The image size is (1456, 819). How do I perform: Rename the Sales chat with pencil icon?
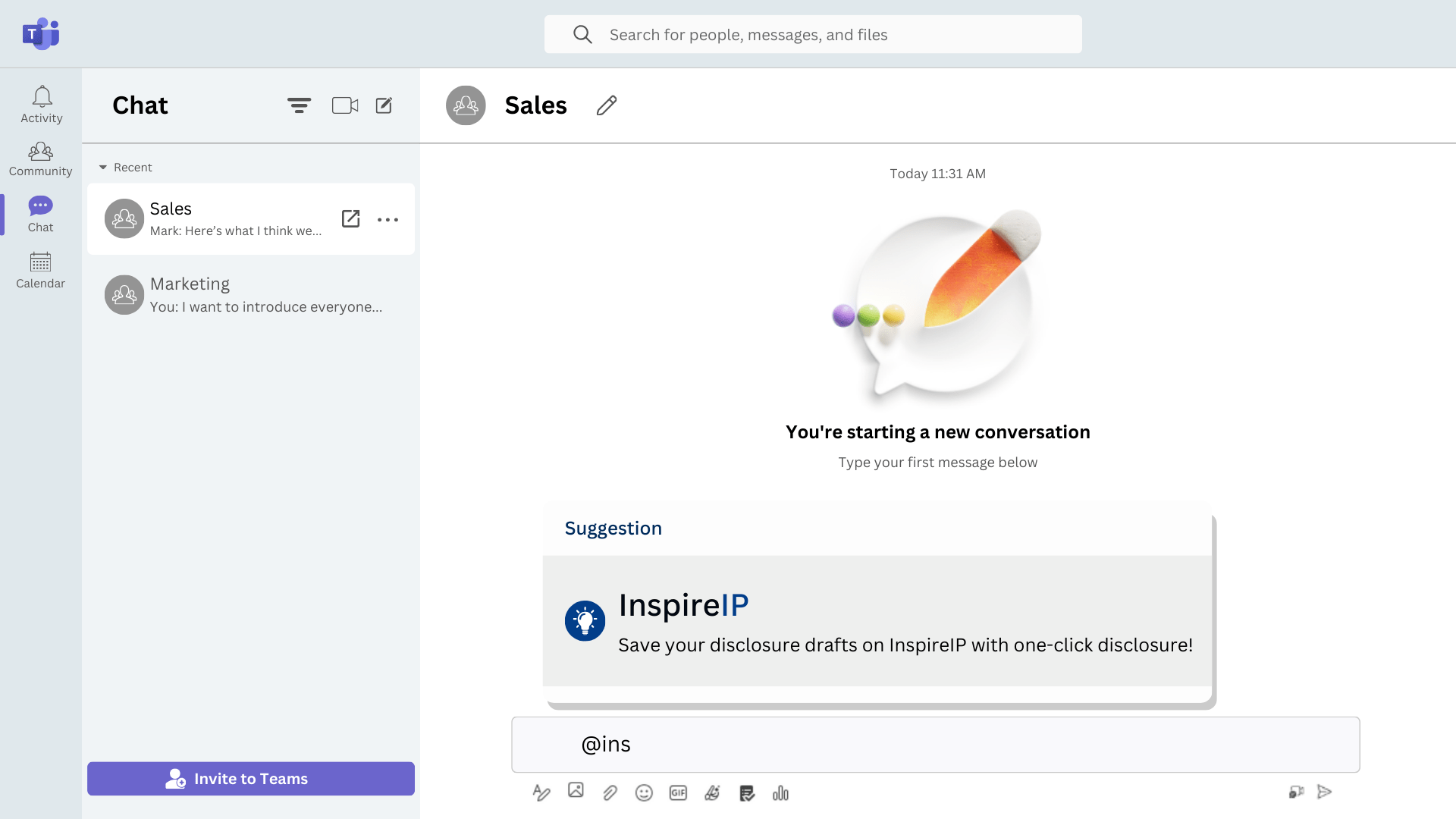tap(606, 105)
